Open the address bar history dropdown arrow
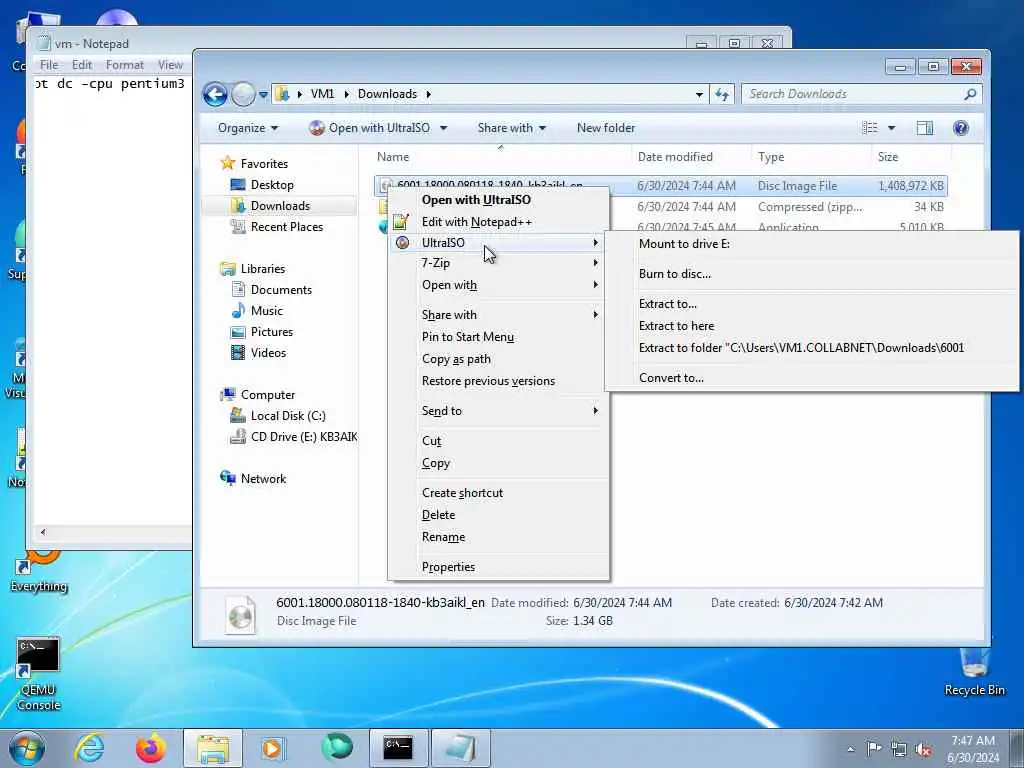1024x768 pixels. pyautogui.click(x=699, y=95)
